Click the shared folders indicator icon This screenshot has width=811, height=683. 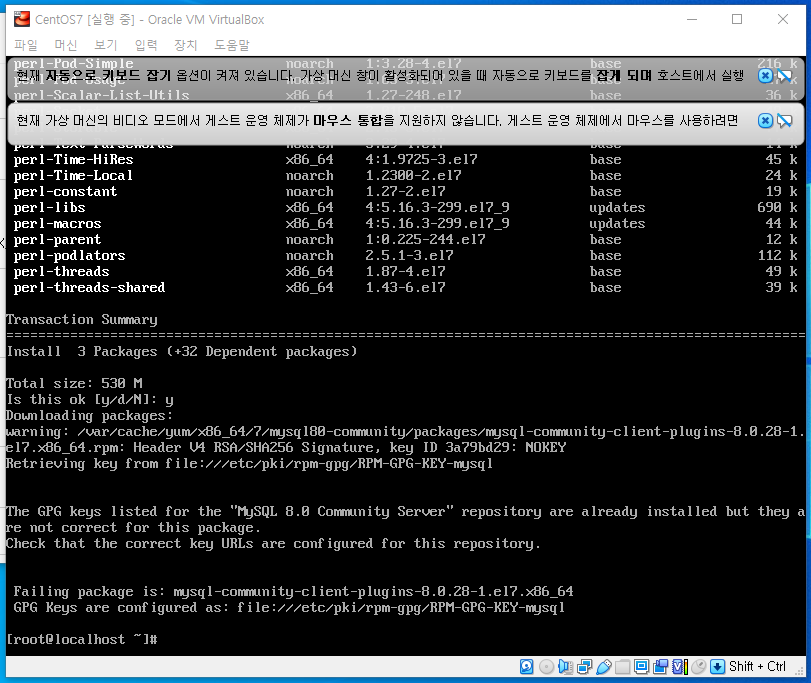click(x=623, y=667)
